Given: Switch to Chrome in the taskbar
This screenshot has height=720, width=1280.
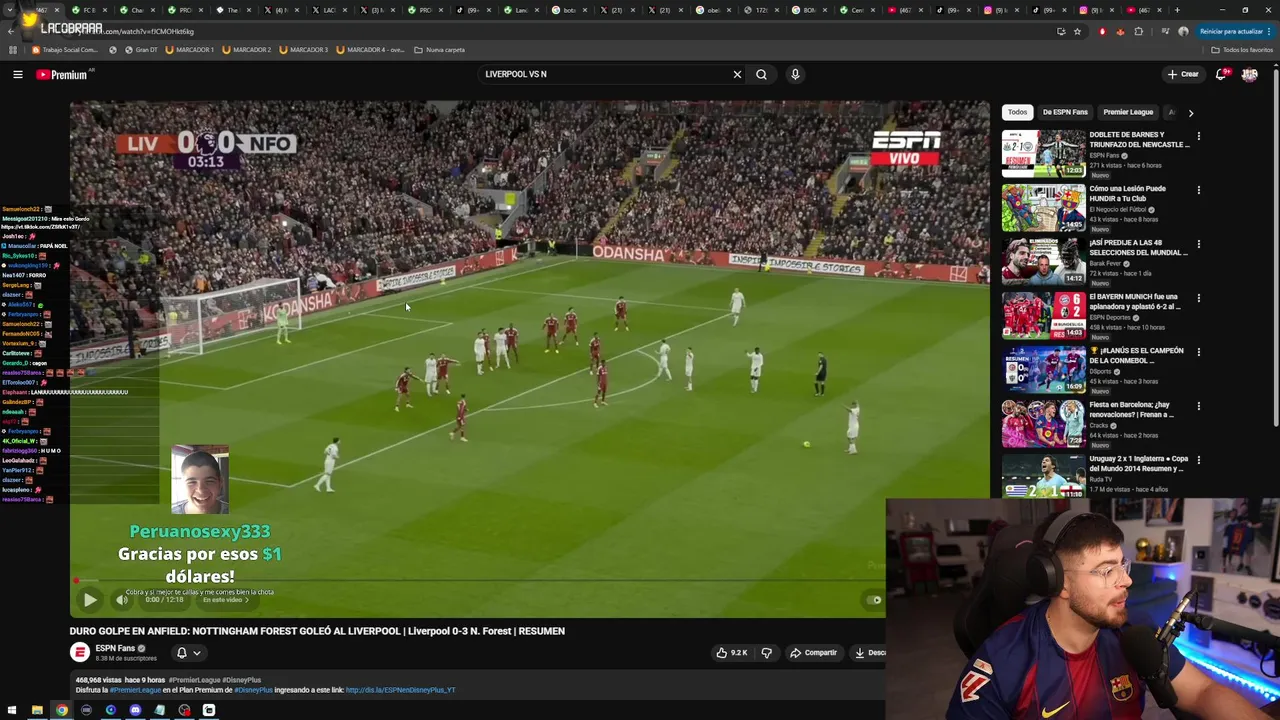Looking at the screenshot, I should [x=61, y=711].
